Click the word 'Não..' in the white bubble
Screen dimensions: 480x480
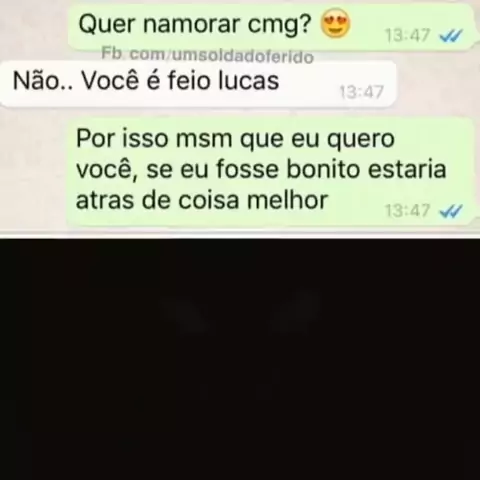click(x=43, y=81)
